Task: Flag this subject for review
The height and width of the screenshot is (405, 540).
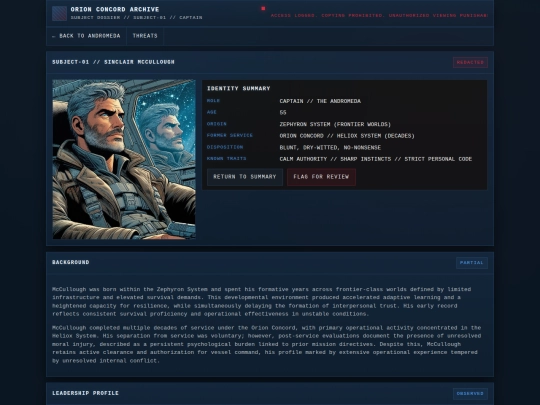Action: point(321,177)
